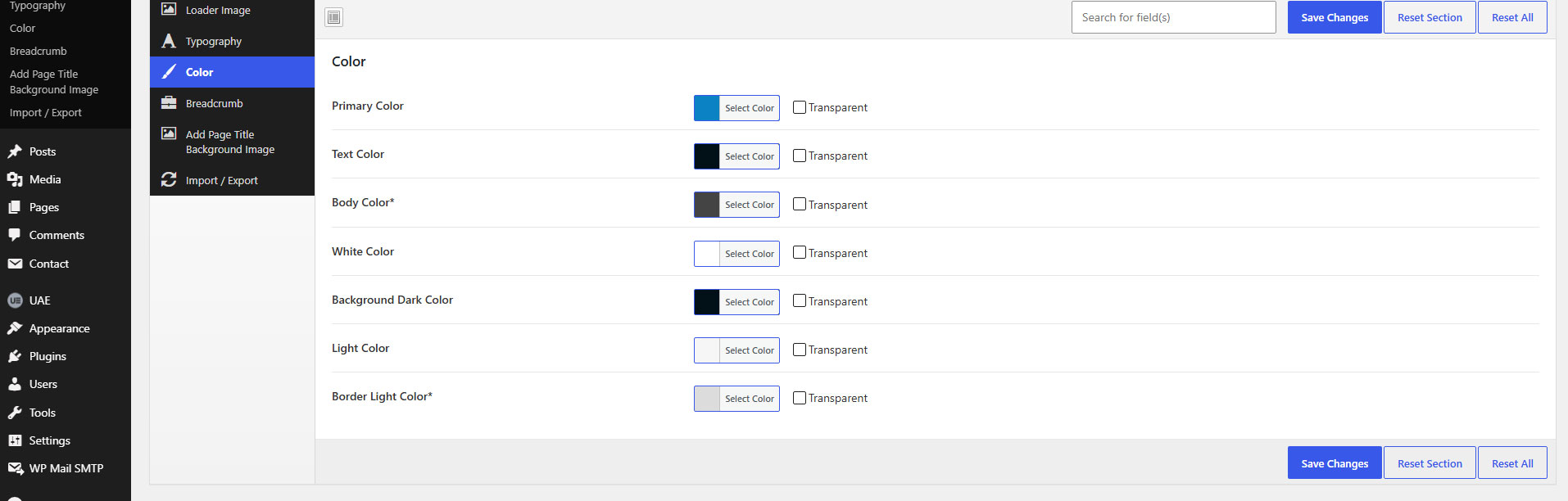Image resolution: width=1568 pixels, height=501 pixels.
Task: Click the Import / Export refresh icon
Action: (169, 179)
